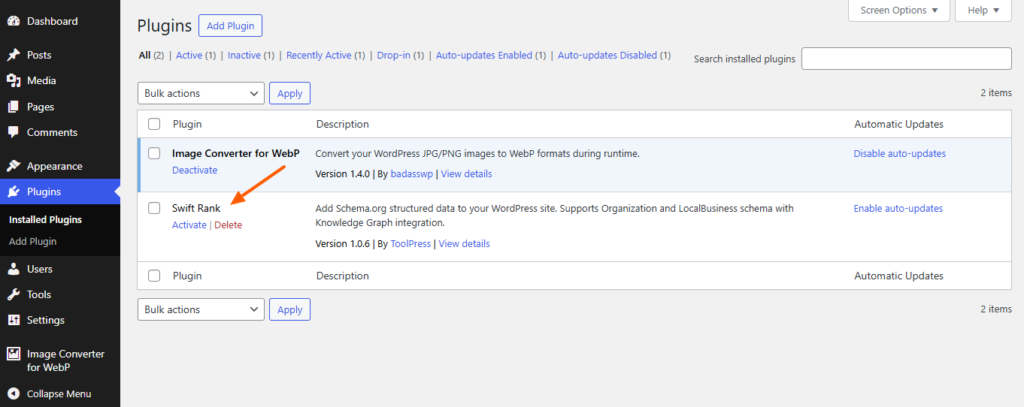Open the Dashboard gauge icon
This screenshot has height=407, width=1024.
click(13, 21)
